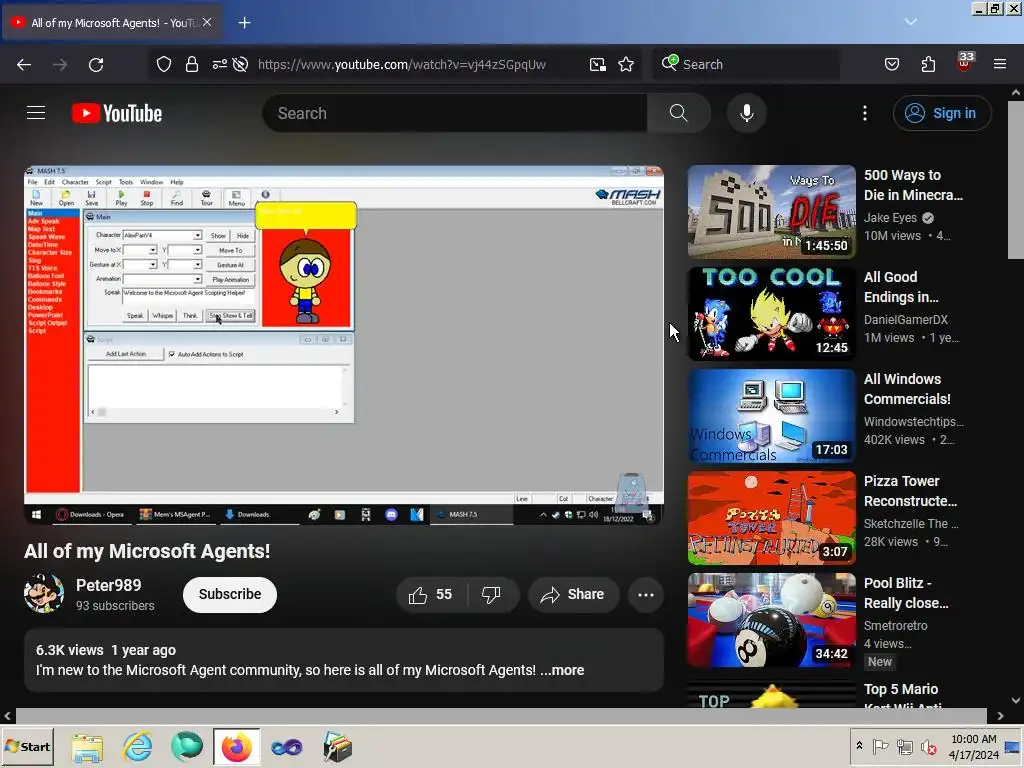Open Action Center flag tray icon
The width and height of the screenshot is (1024, 768).
[880, 746]
